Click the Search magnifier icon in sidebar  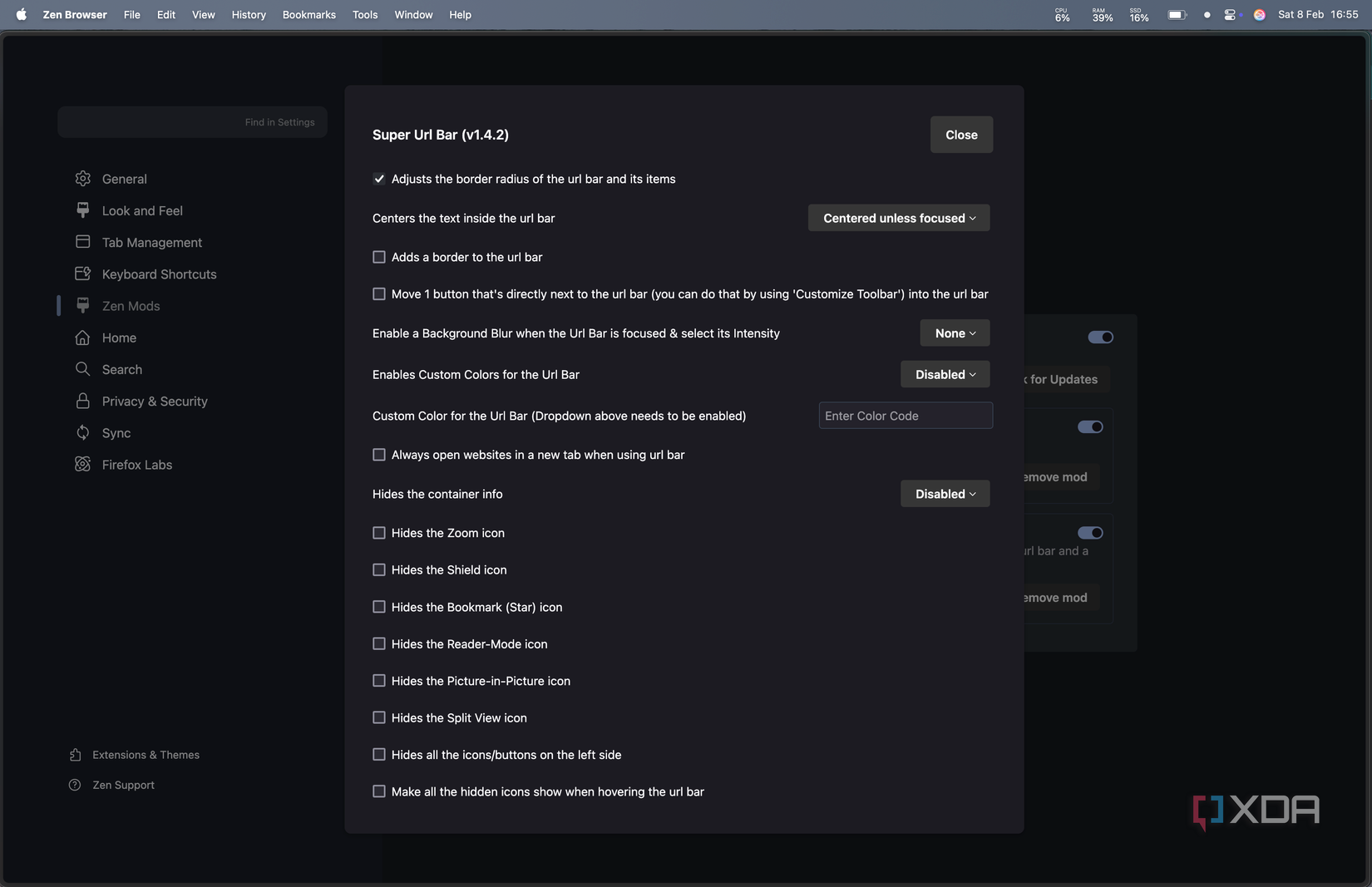click(82, 369)
